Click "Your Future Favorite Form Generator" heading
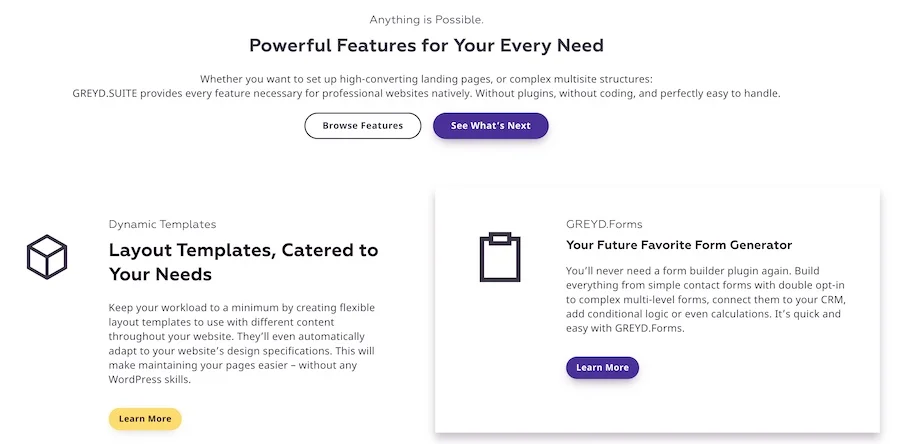Viewport: 900px width, 444px height. pyautogui.click(x=679, y=245)
